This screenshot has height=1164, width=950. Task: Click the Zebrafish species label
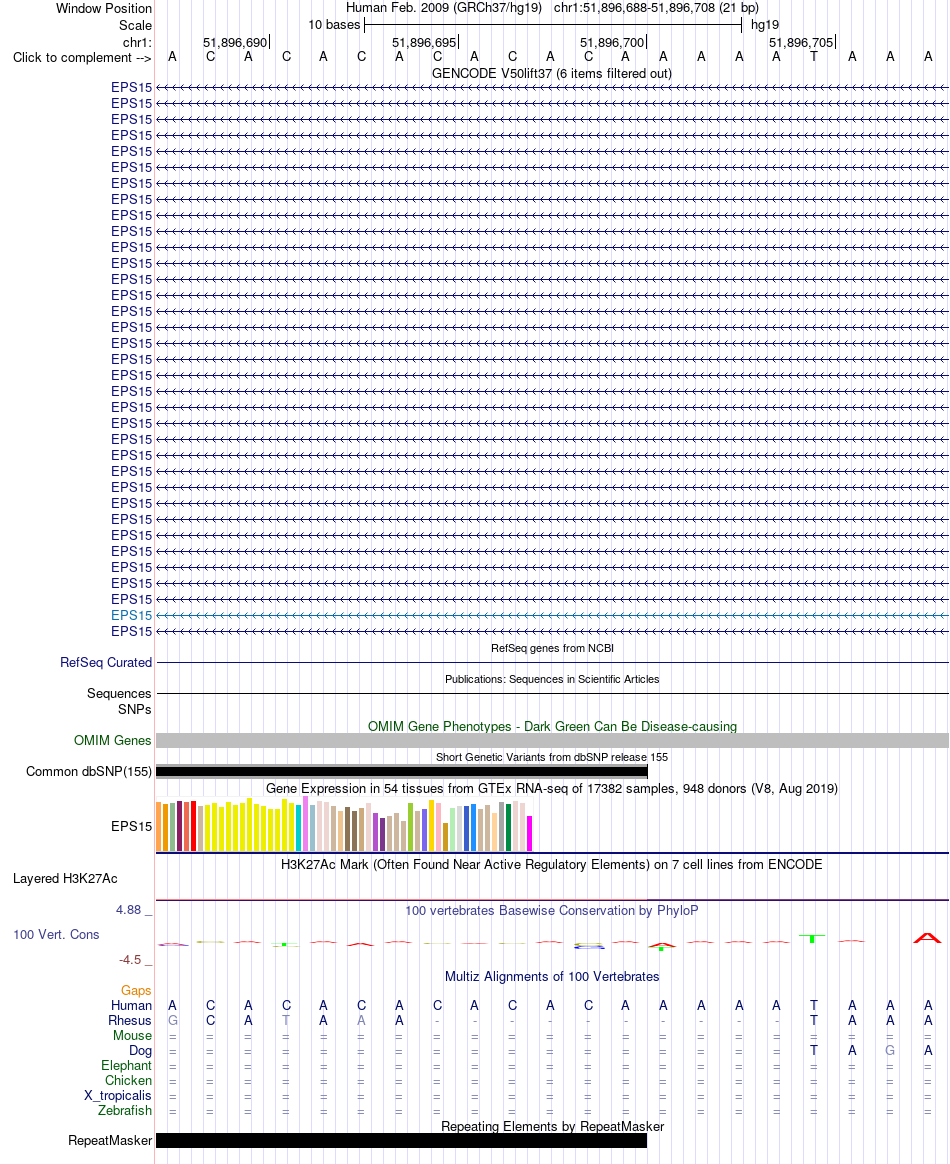125,1111
